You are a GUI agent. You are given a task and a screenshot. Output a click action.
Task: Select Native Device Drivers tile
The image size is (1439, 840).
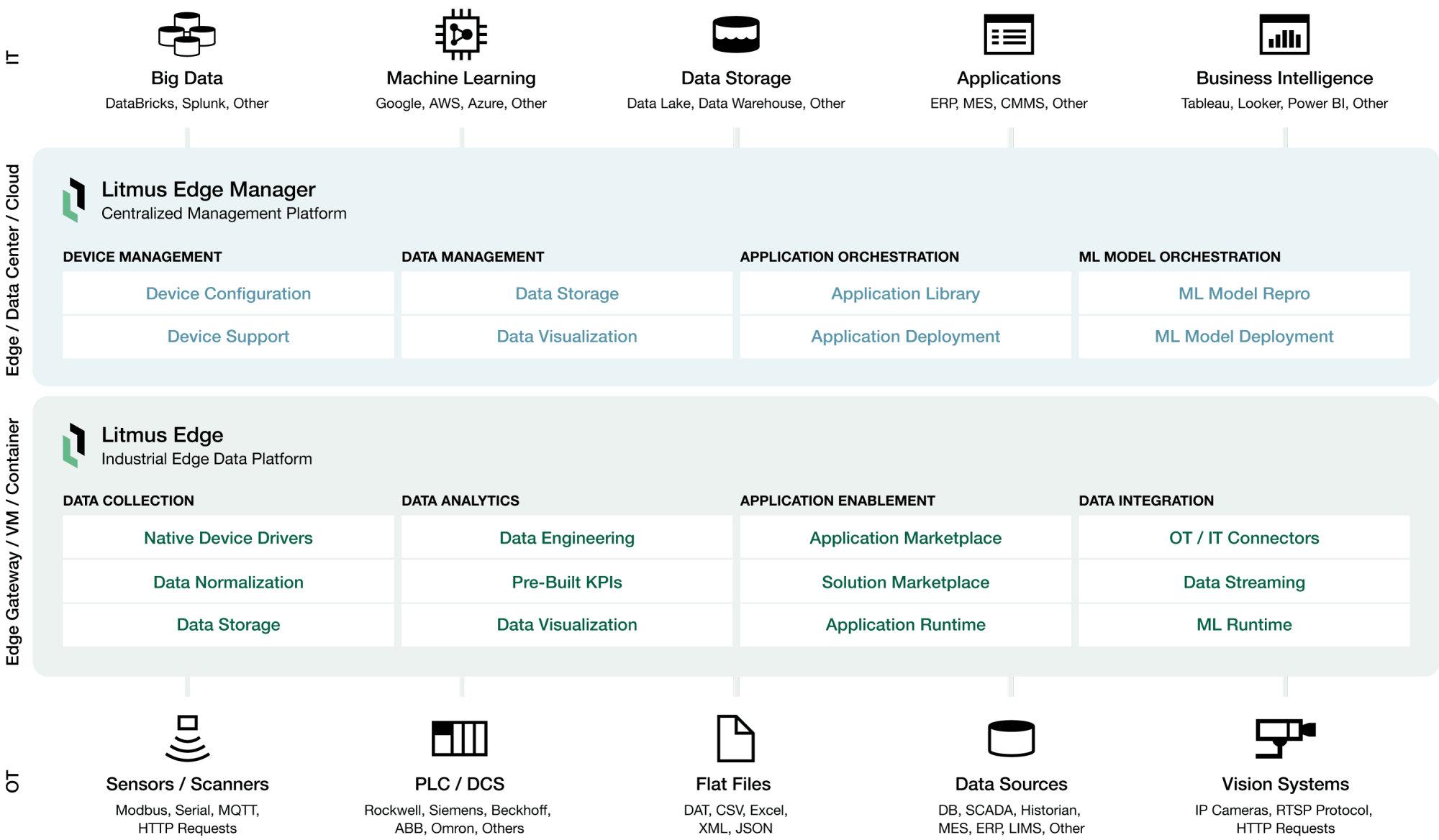[x=228, y=538]
